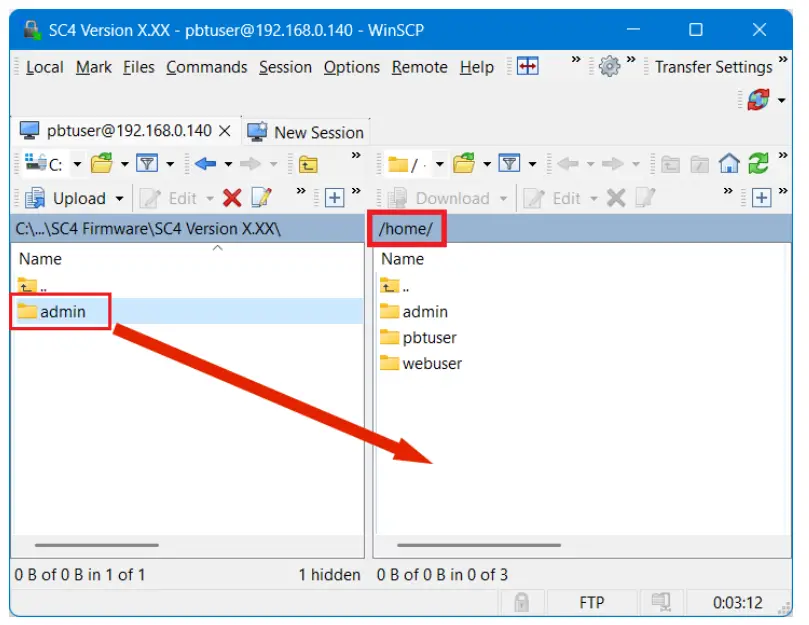The height and width of the screenshot is (625, 809).
Task: Refresh the remote panel
Action: pyautogui.click(x=758, y=164)
